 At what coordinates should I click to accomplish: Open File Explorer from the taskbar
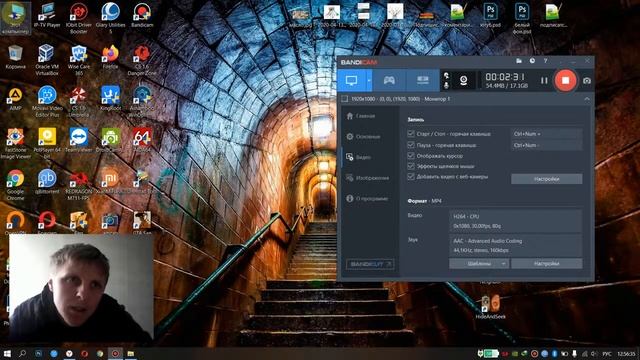[131, 353]
